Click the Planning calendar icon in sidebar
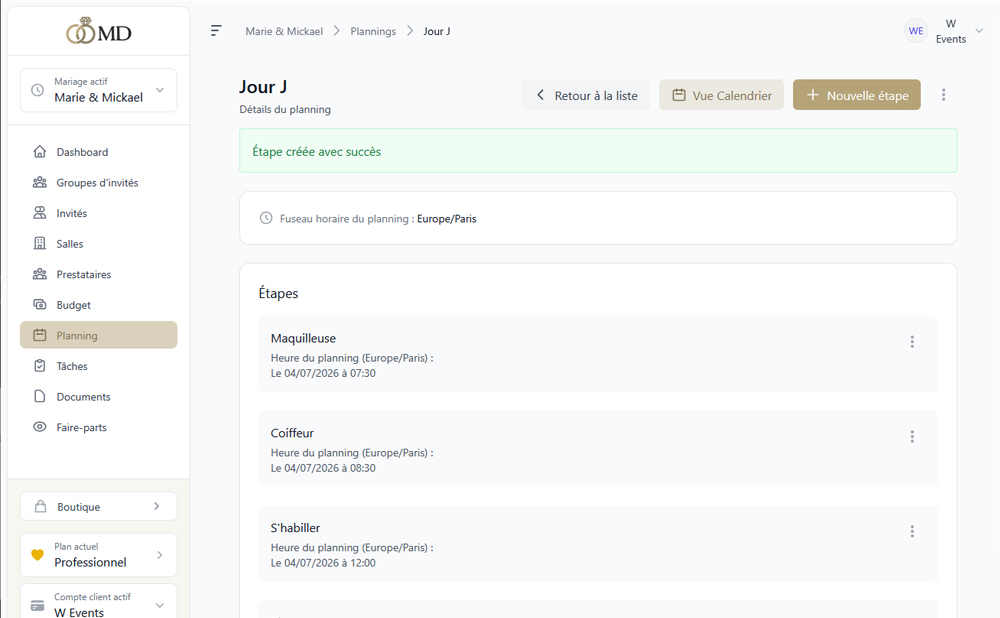Screen dimensions: 1000x618 point(40,335)
